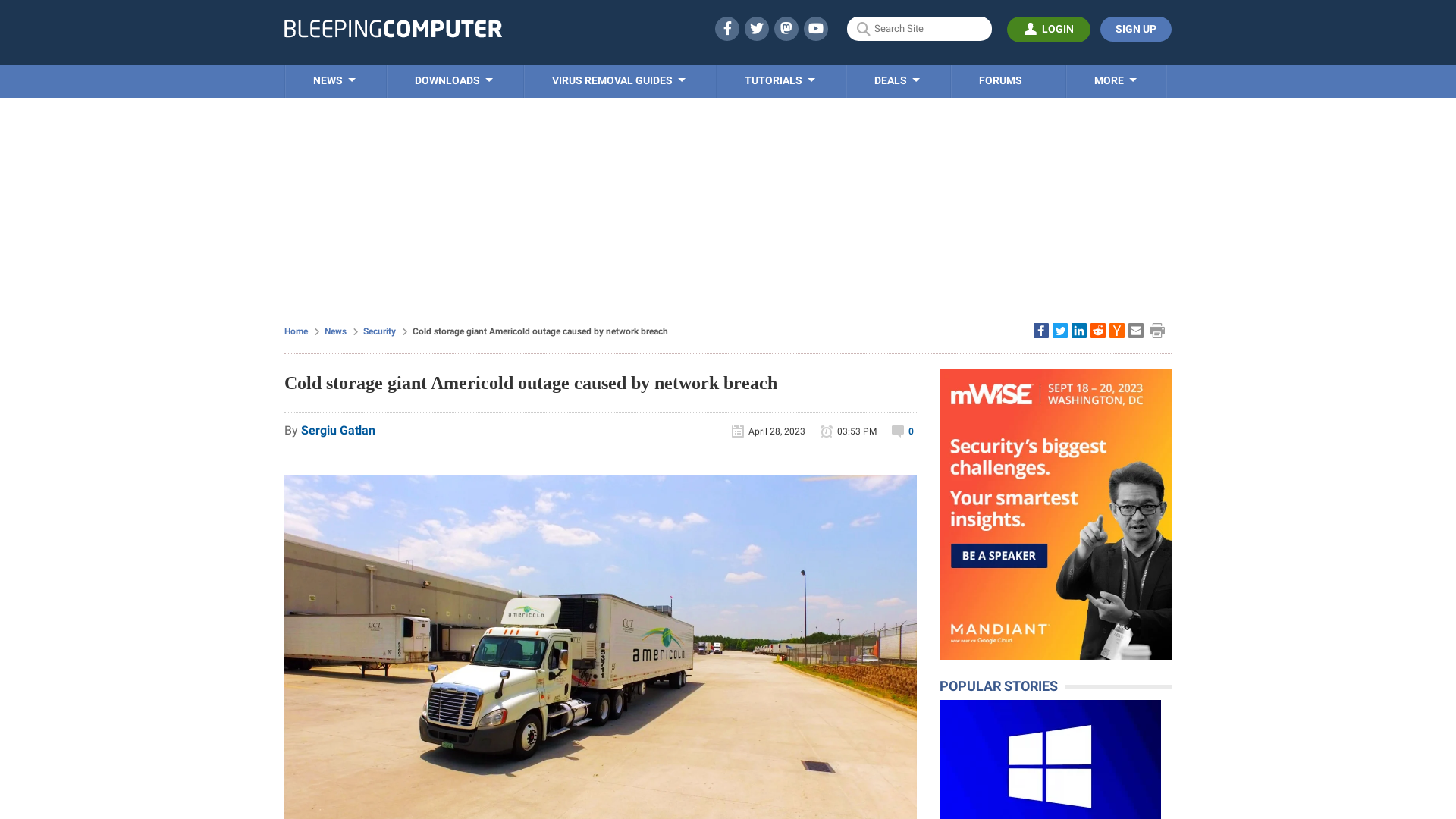Viewport: 1456px width, 819px height.
Task: Click the BleepingComputer YouTube icon
Action: point(816,28)
